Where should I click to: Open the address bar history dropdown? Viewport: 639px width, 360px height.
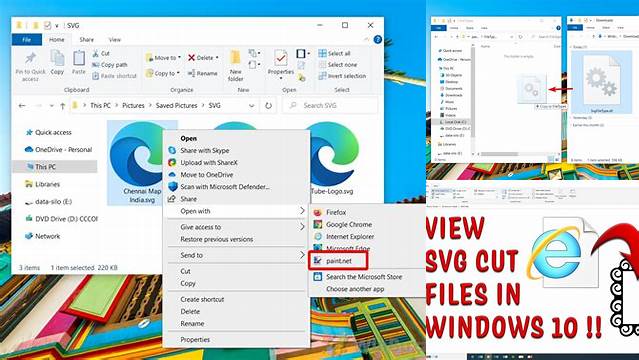coord(251,106)
